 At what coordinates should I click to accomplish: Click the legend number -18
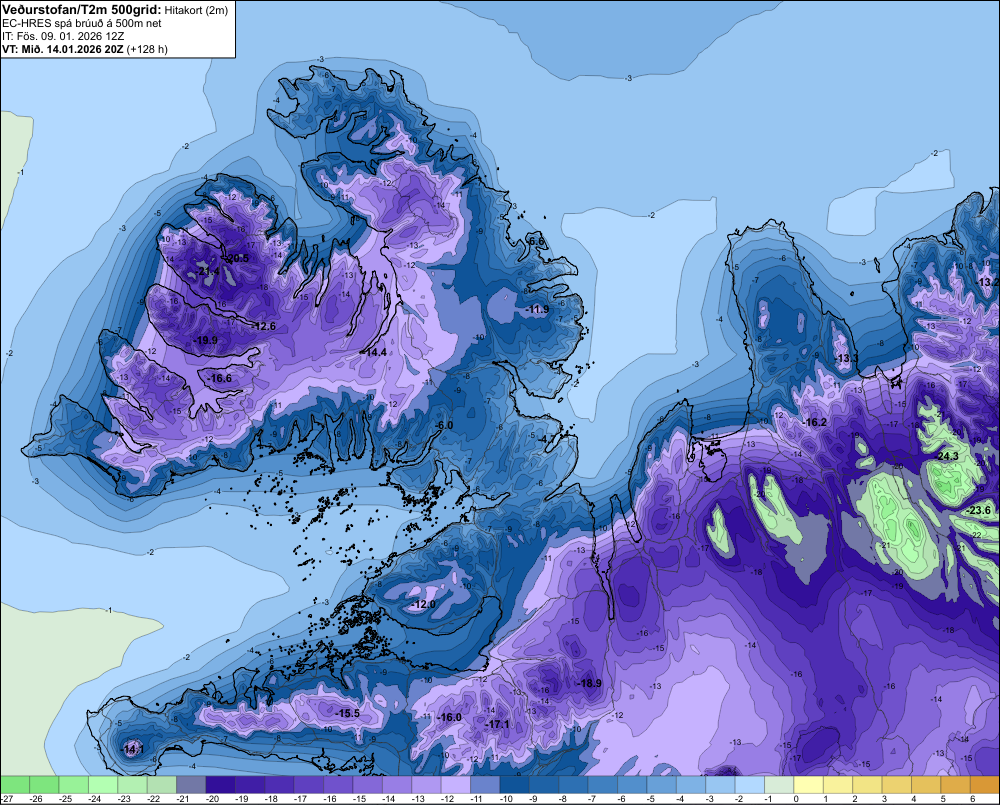pos(271,799)
